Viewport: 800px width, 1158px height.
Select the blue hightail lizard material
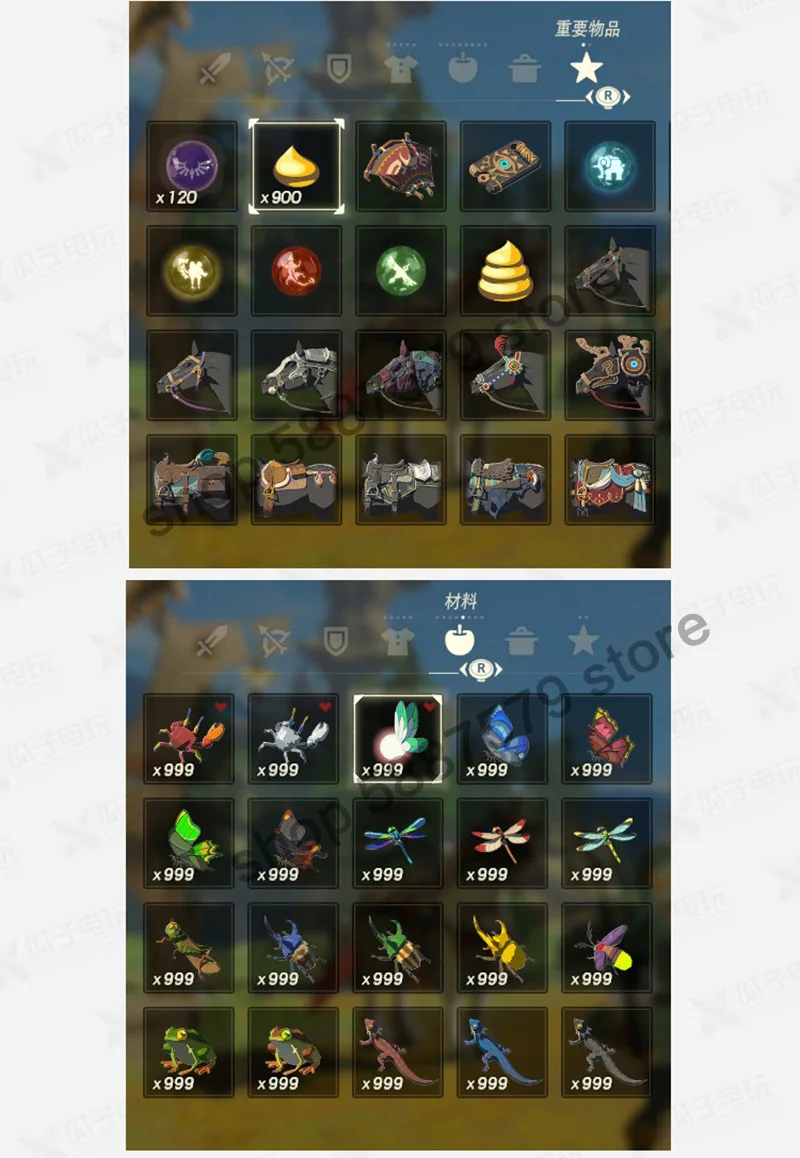502,1052
